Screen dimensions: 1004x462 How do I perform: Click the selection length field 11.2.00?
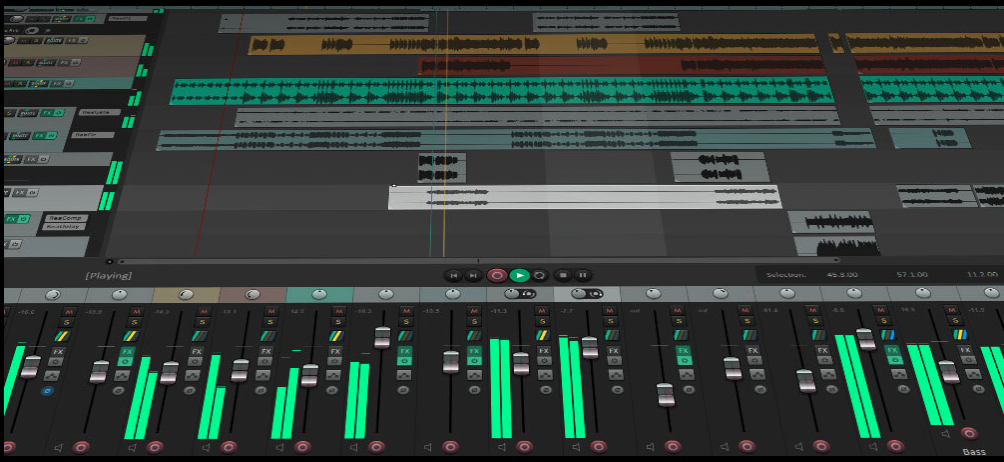click(982, 275)
